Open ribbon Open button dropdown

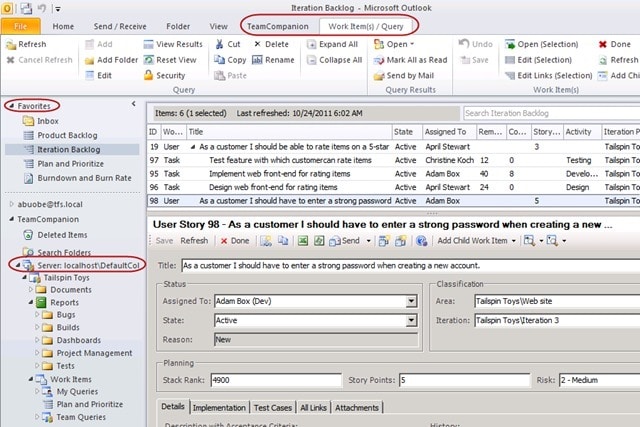point(412,44)
